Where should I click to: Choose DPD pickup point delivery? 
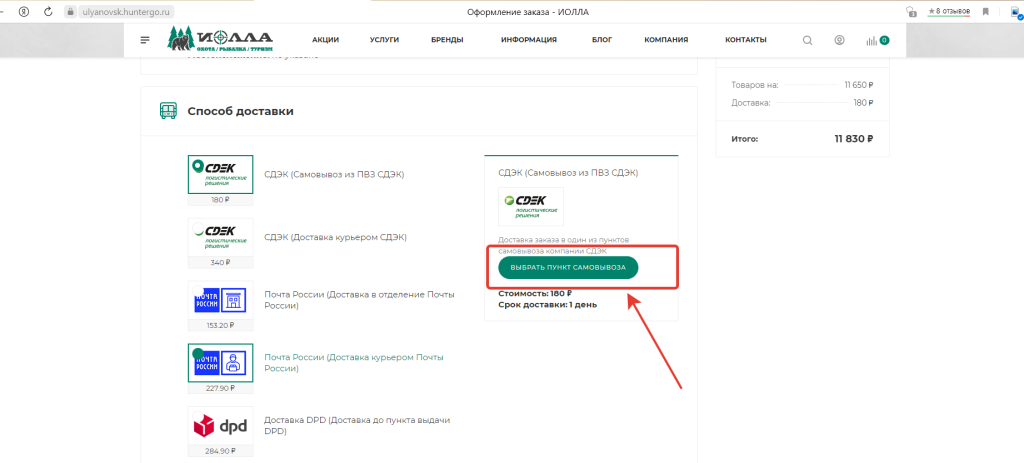tap(220, 426)
